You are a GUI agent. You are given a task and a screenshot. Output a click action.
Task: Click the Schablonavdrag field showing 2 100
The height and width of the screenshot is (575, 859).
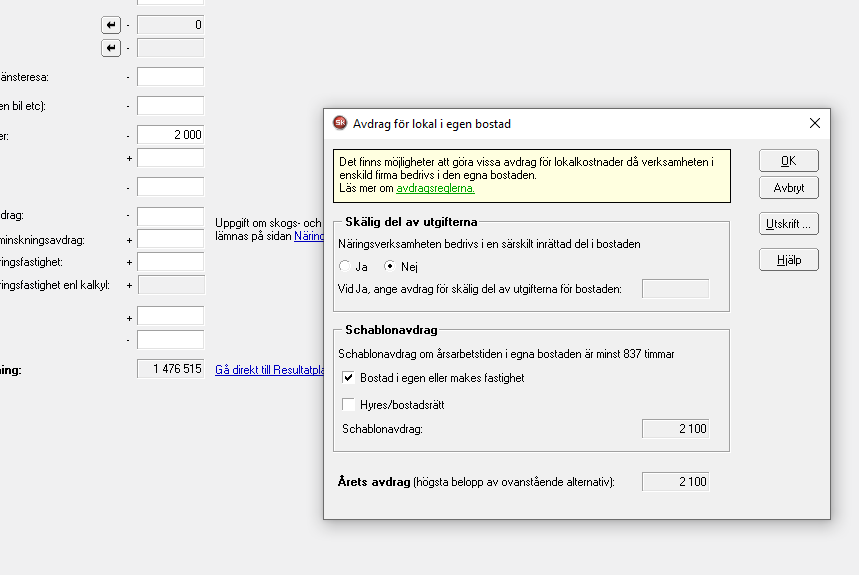[675, 429]
